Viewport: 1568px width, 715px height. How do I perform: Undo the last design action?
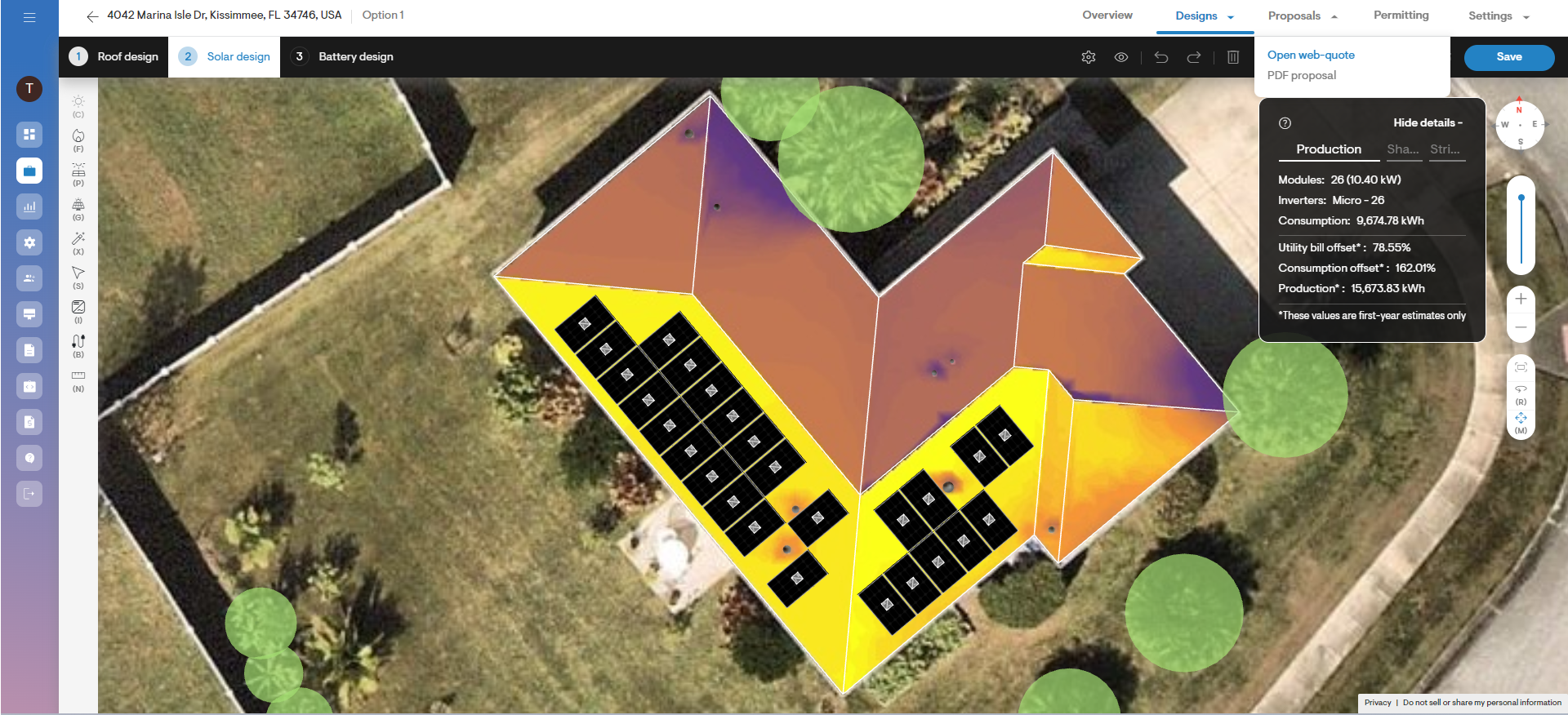[x=1161, y=57]
